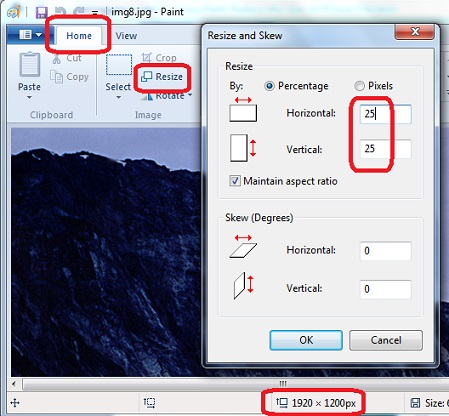Click the Cut scissors command
449x416 pixels.
click(67, 58)
